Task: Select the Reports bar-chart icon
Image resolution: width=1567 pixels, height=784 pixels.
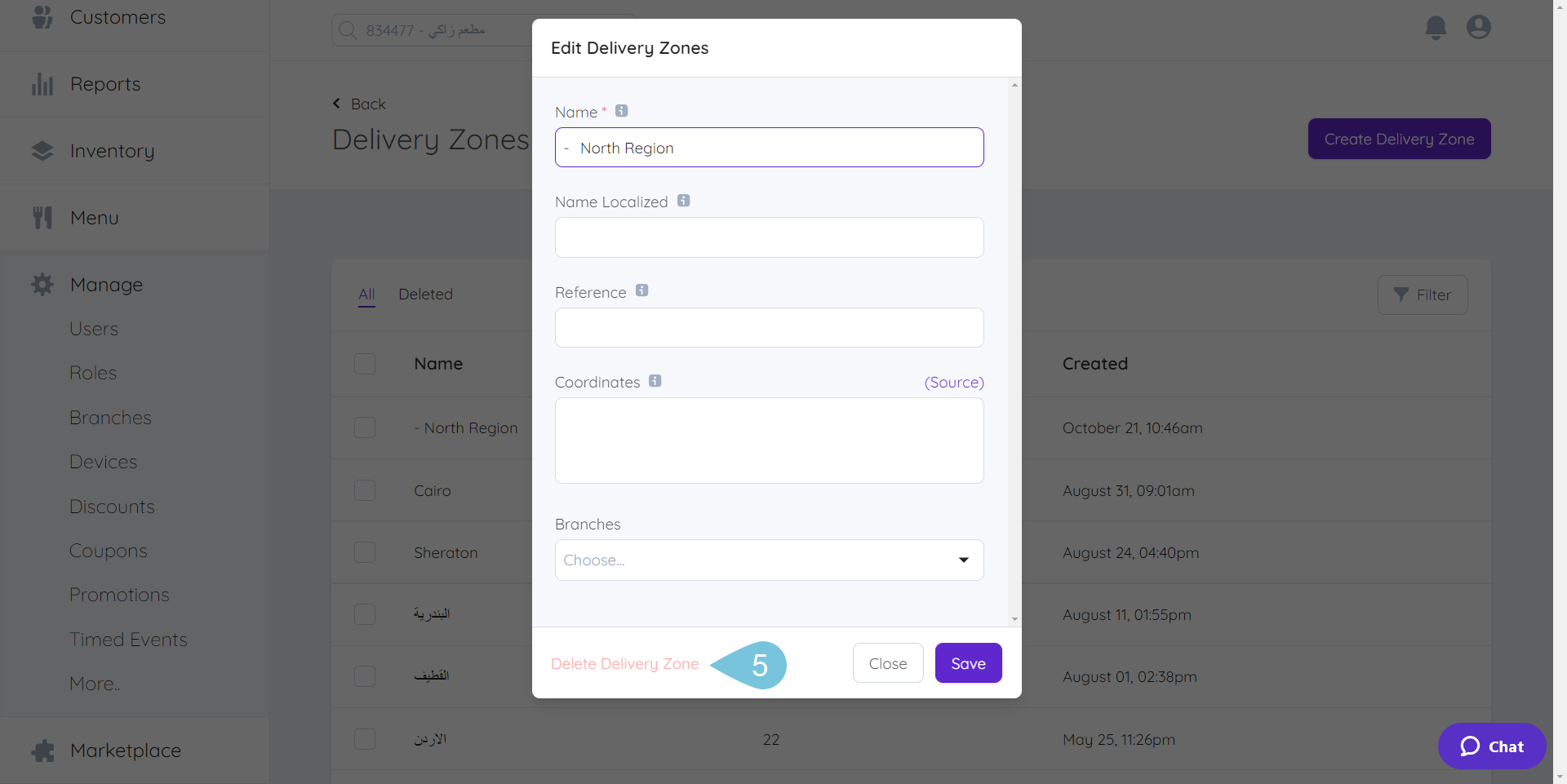Action: tap(42, 83)
